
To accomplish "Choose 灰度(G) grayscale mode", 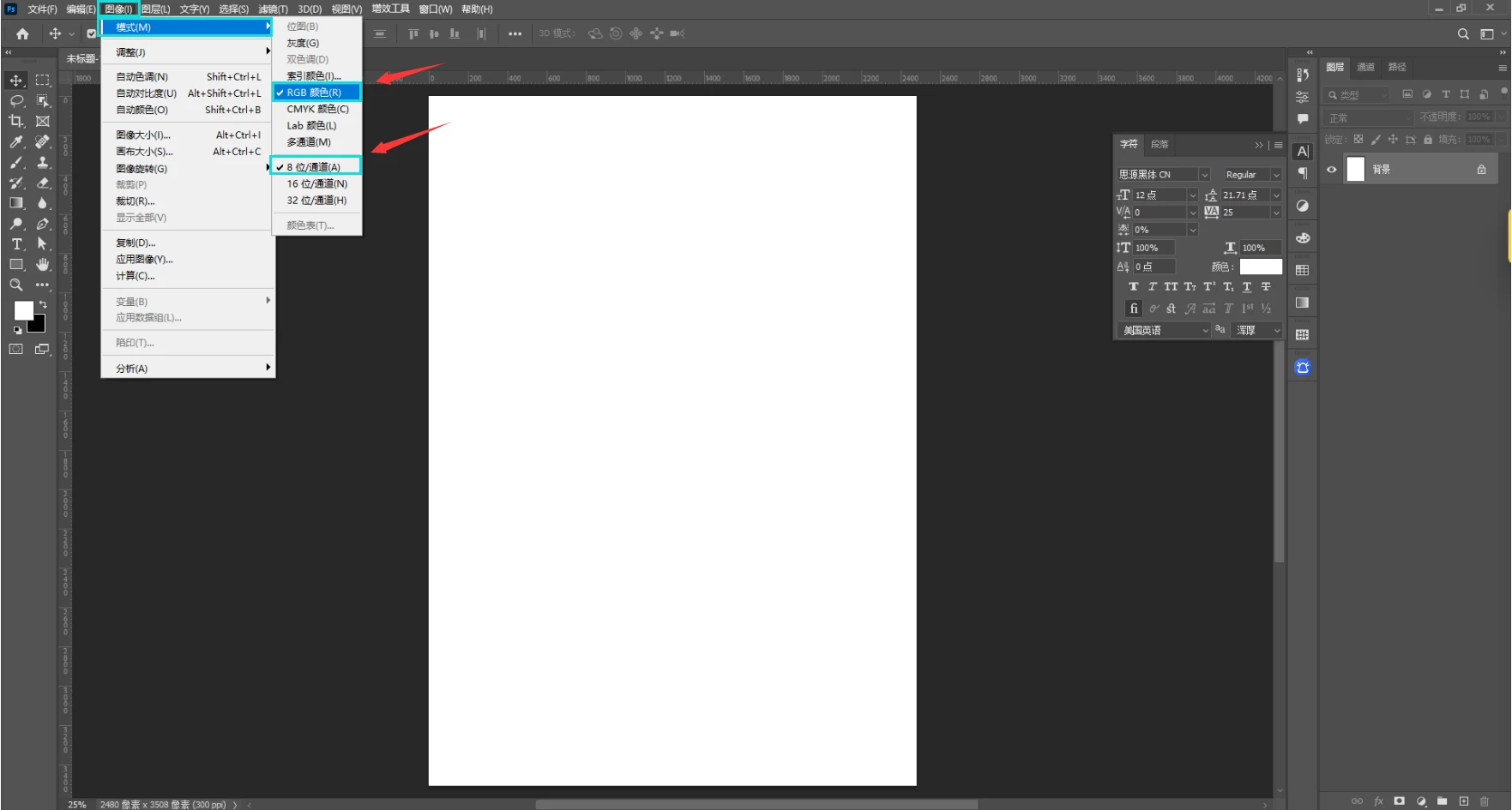I will point(317,43).
